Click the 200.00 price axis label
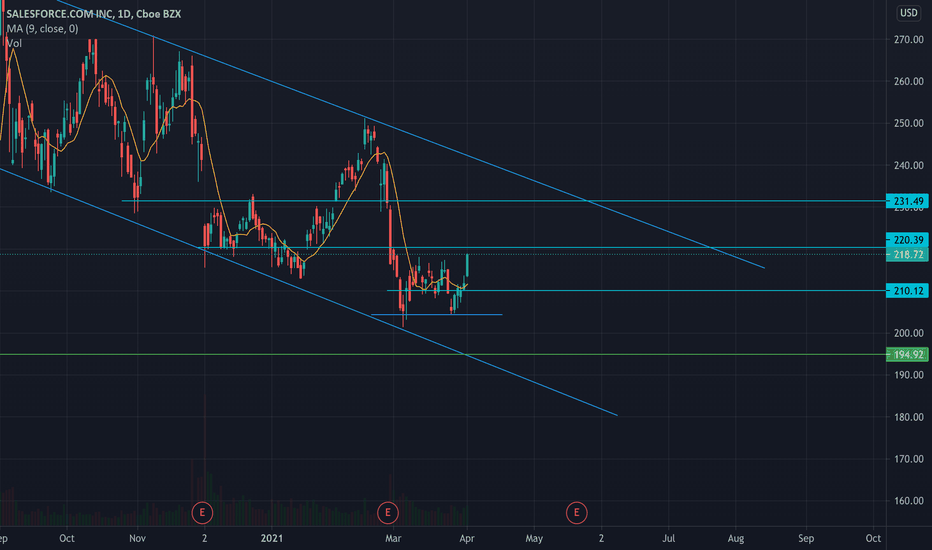Screen dimensions: 932x550 pyautogui.click(x=909, y=333)
